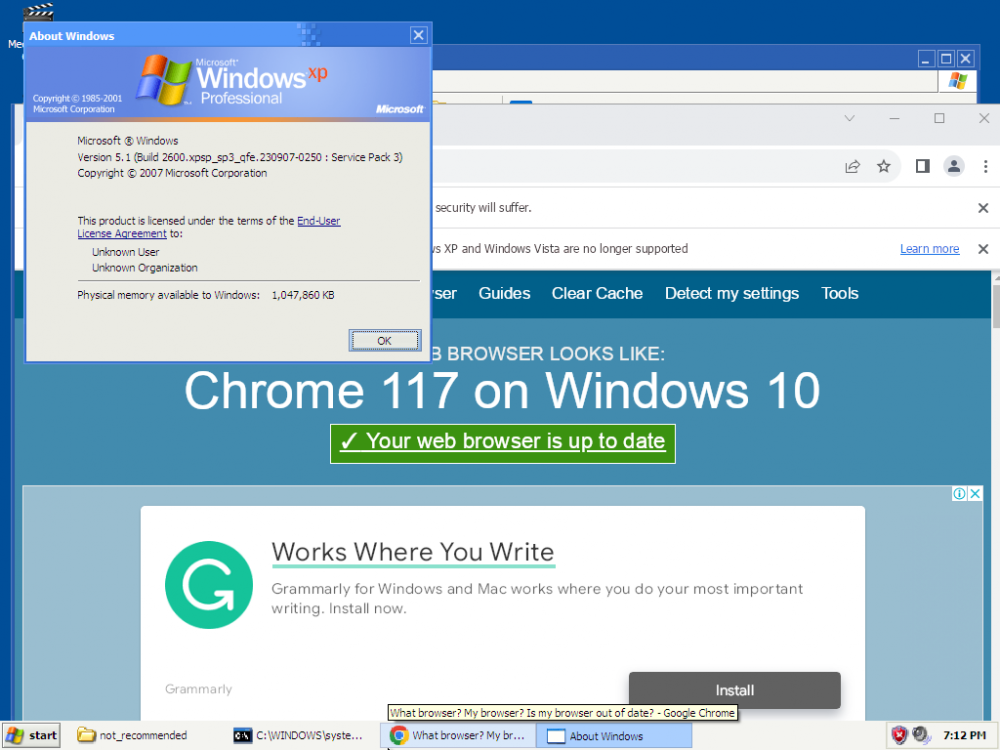Open the Guides navigation item
This screenshot has width=1000, height=750.
coord(504,293)
